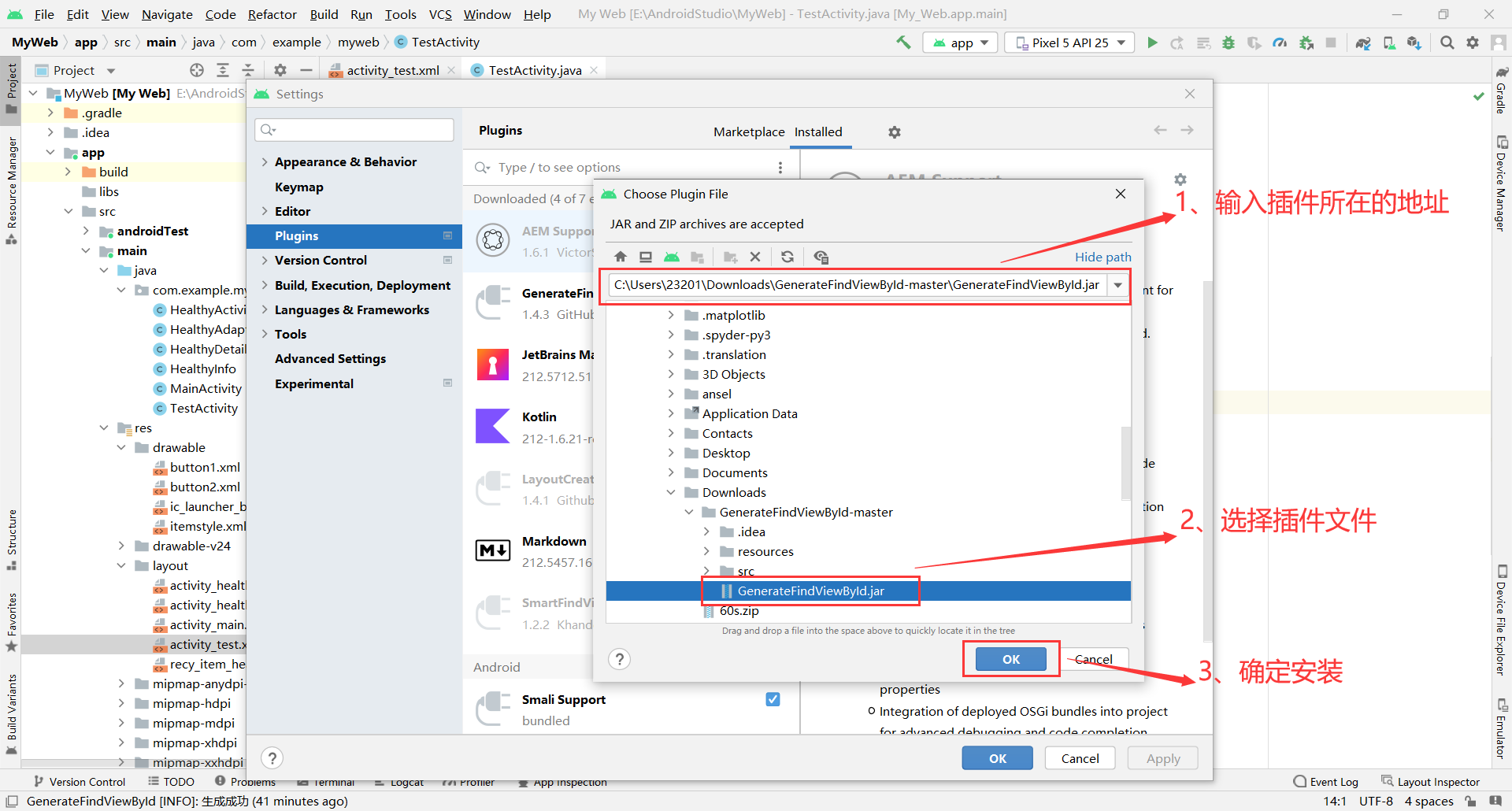1512x811 pixels.
Task: Open the path history dropdown arrow
Action: pyautogui.click(x=1117, y=285)
